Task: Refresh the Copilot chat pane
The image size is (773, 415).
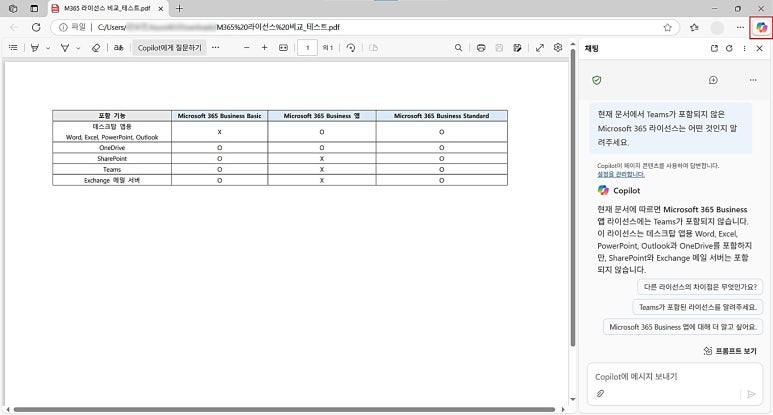Action: 729,47
